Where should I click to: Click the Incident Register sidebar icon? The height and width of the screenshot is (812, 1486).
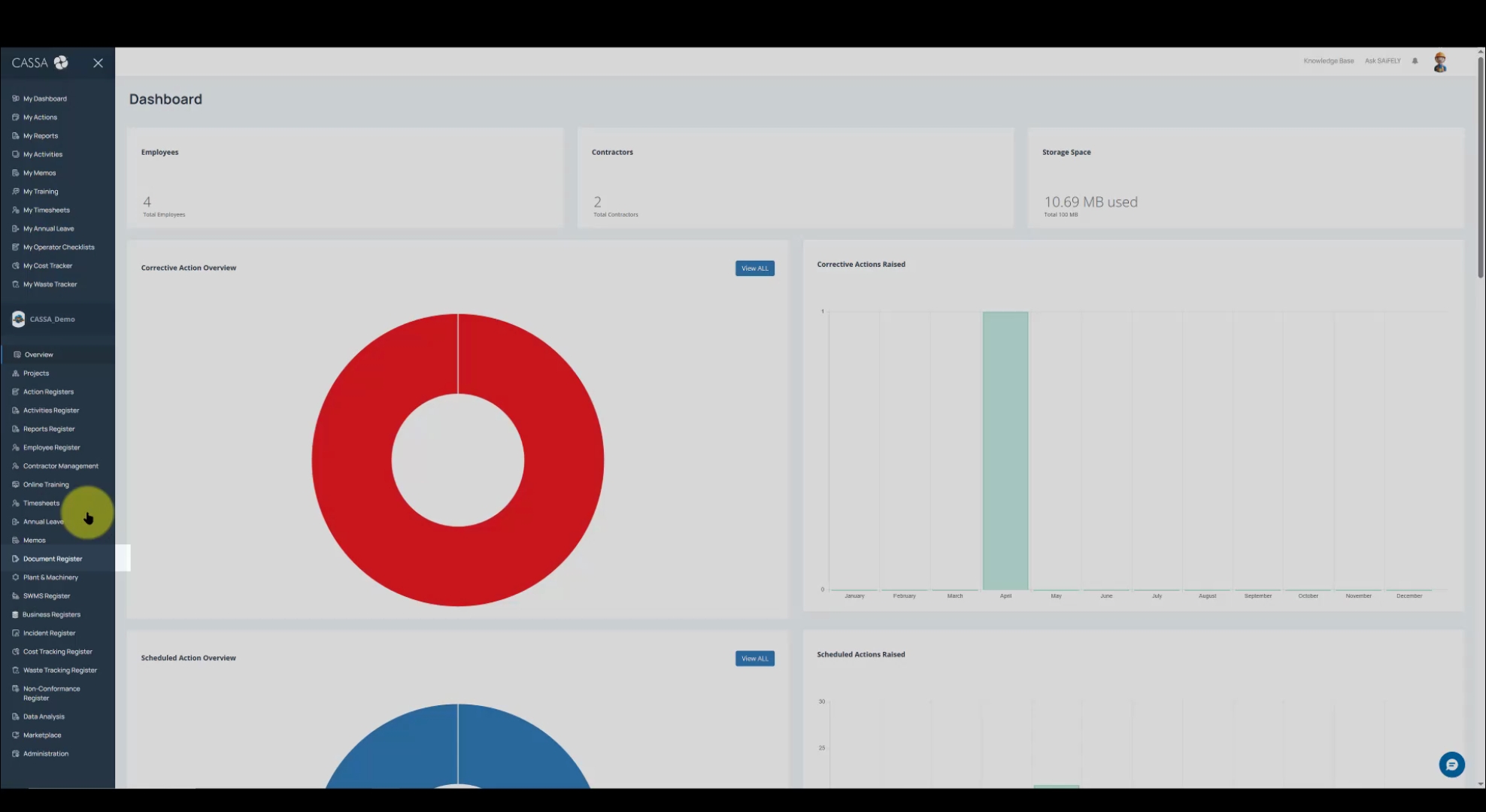tap(15, 633)
